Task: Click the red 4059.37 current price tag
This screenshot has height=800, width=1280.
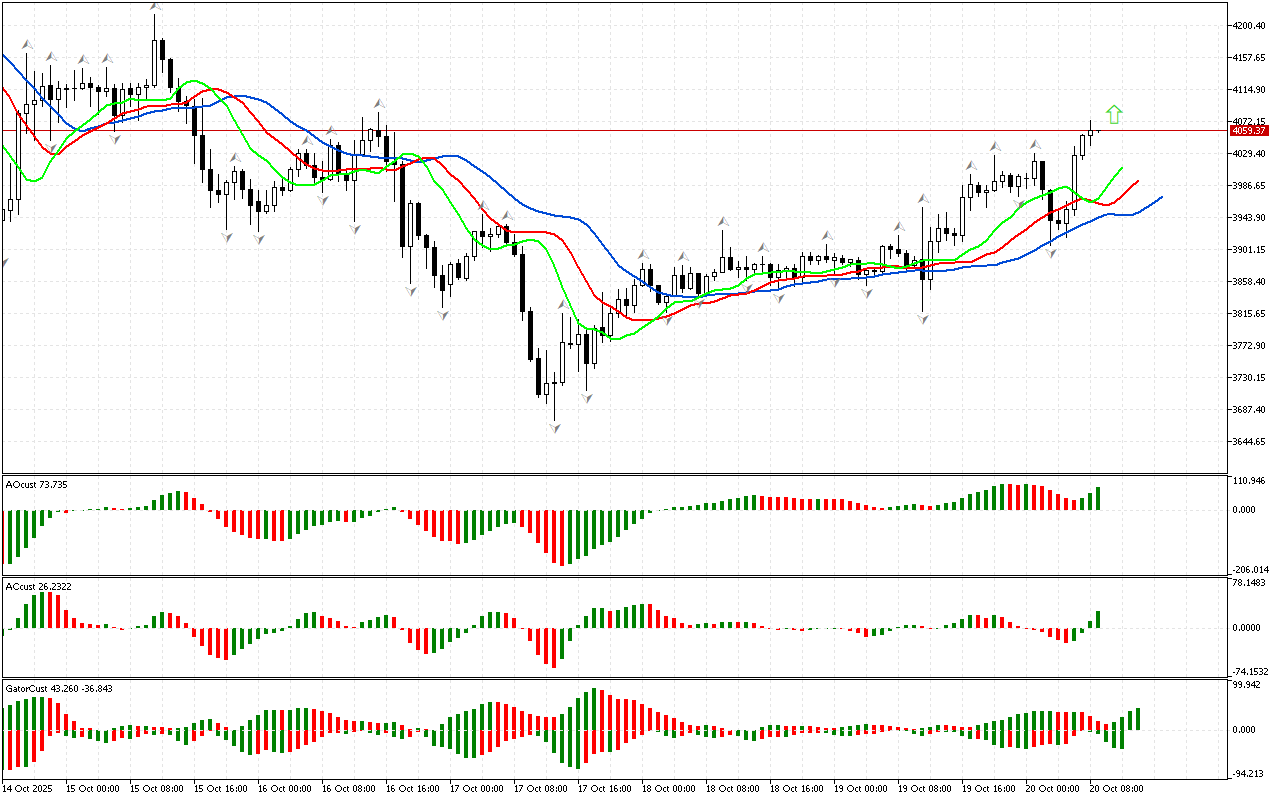Action: coord(1249,131)
